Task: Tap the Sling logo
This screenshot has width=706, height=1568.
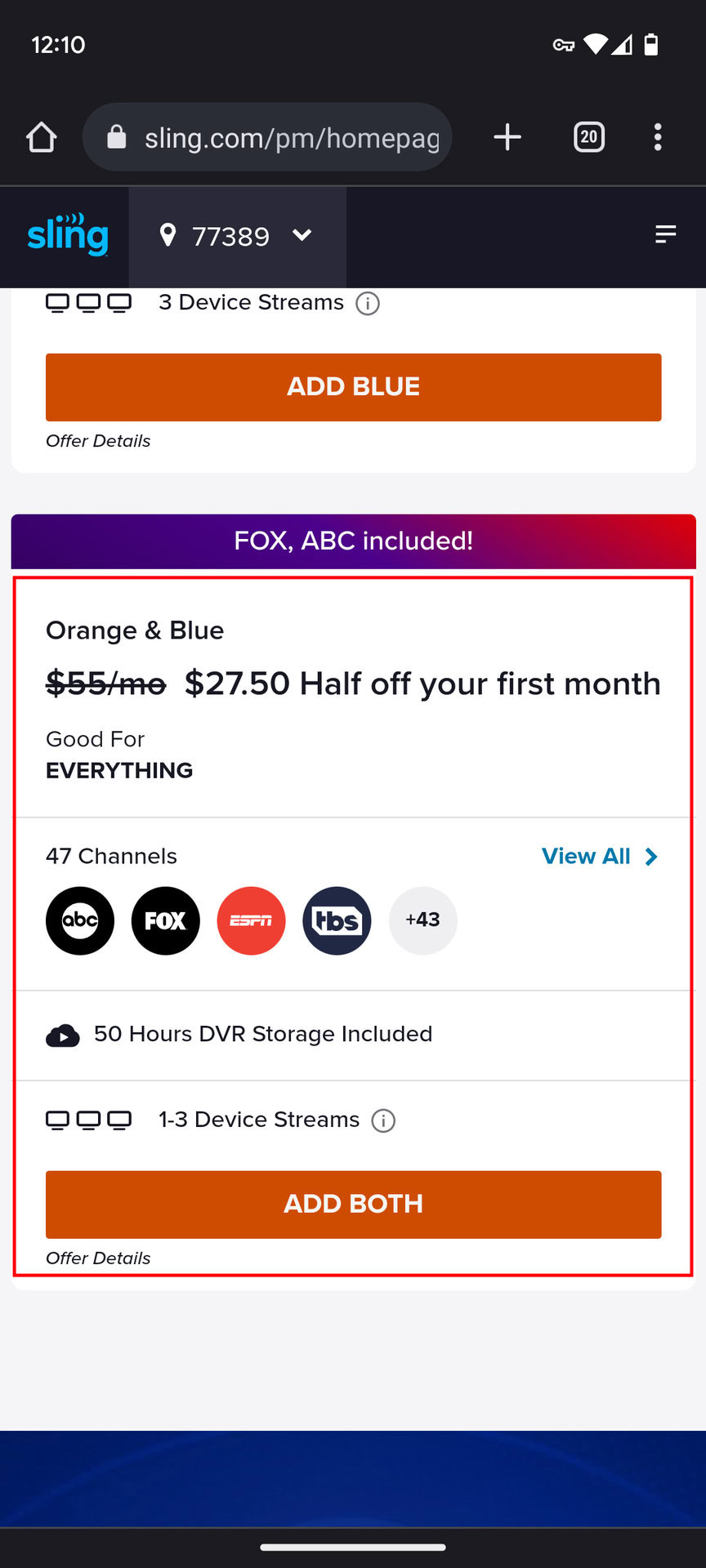Action: point(67,236)
